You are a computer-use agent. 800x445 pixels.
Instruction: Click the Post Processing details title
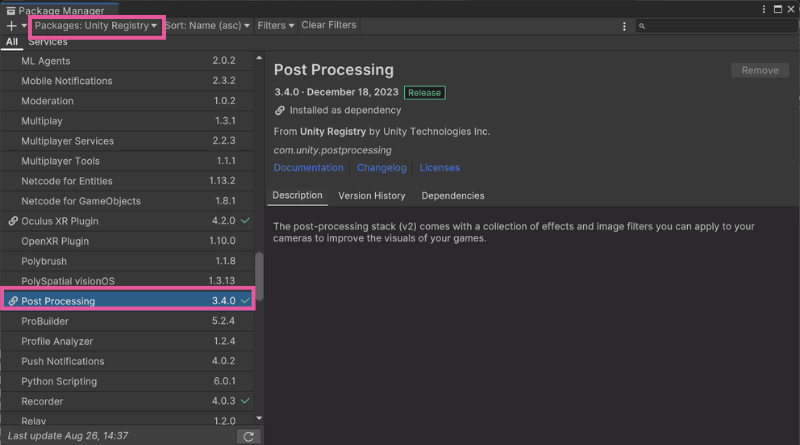click(x=334, y=70)
